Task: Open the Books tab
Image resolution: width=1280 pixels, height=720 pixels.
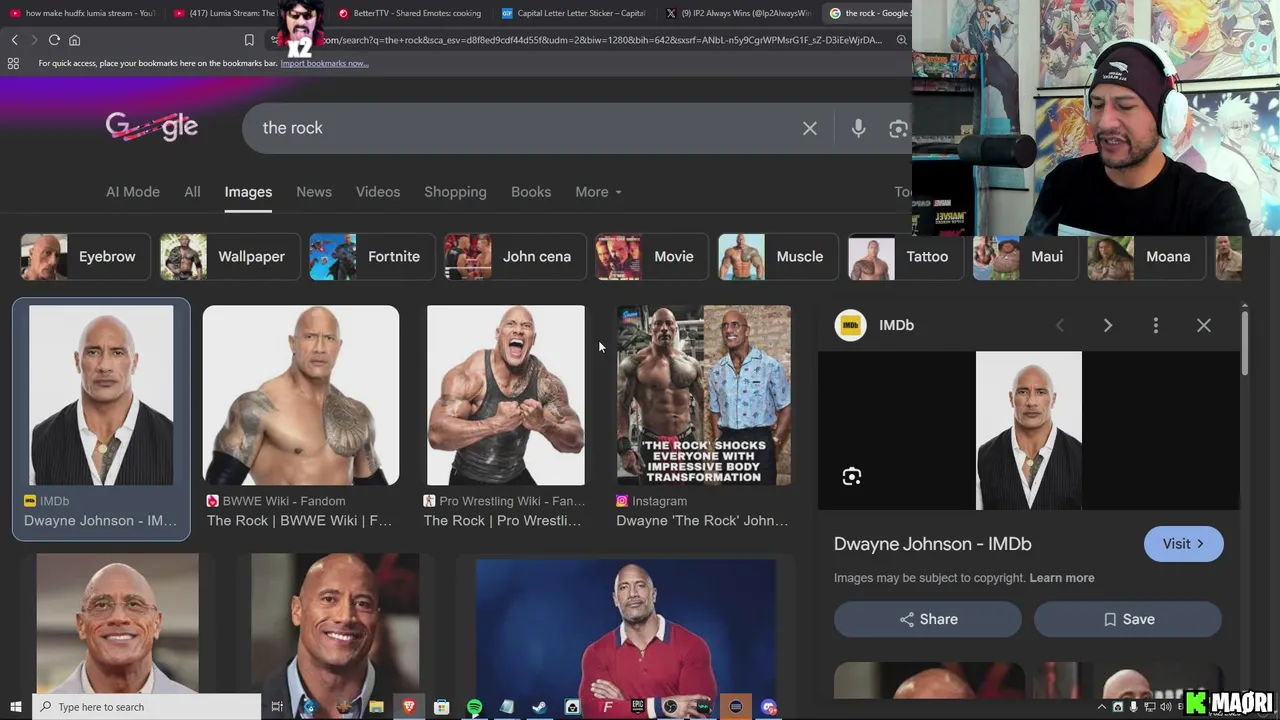Action: tap(531, 192)
